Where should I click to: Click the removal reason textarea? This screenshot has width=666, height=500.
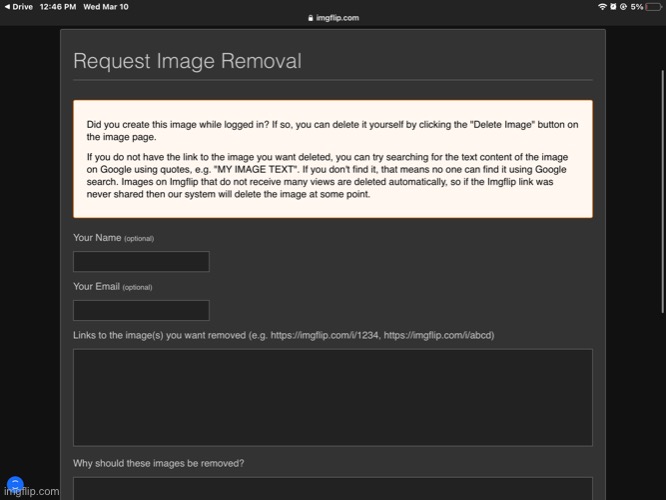click(x=333, y=489)
